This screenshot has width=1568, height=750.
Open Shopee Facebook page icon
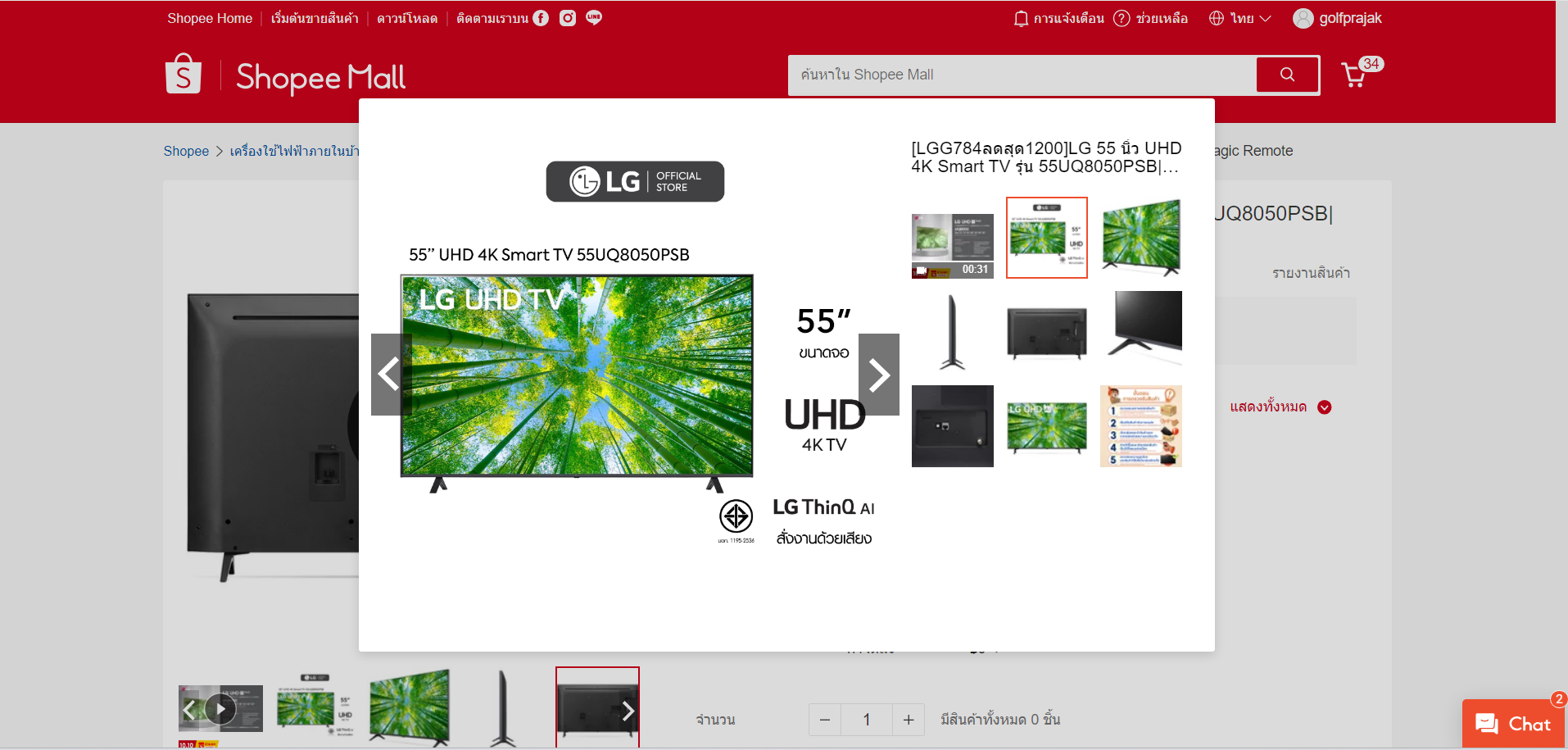(x=541, y=18)
